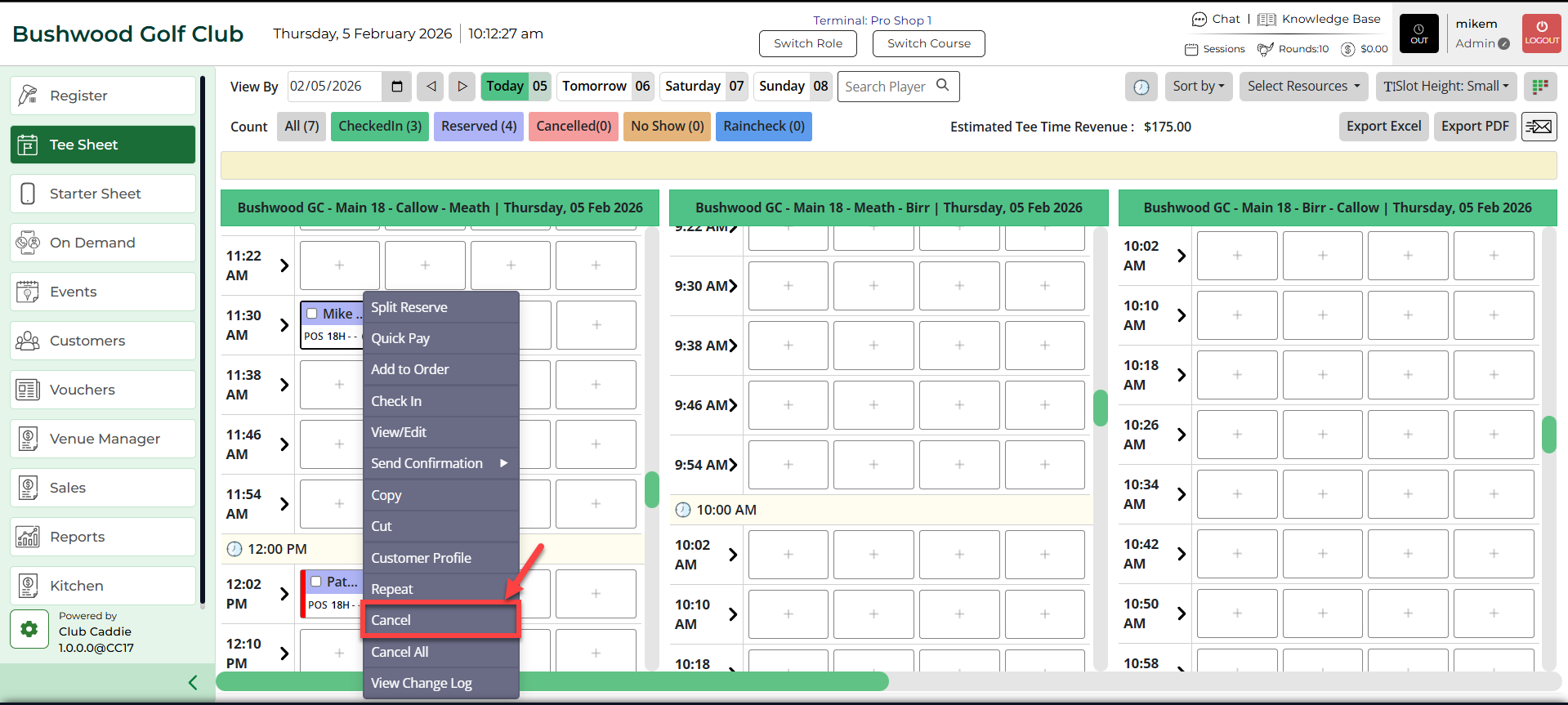Viewport: 1568px width, 705px height.
Task: Click the calendar icon in date field
Action: [x=397, y=87]
